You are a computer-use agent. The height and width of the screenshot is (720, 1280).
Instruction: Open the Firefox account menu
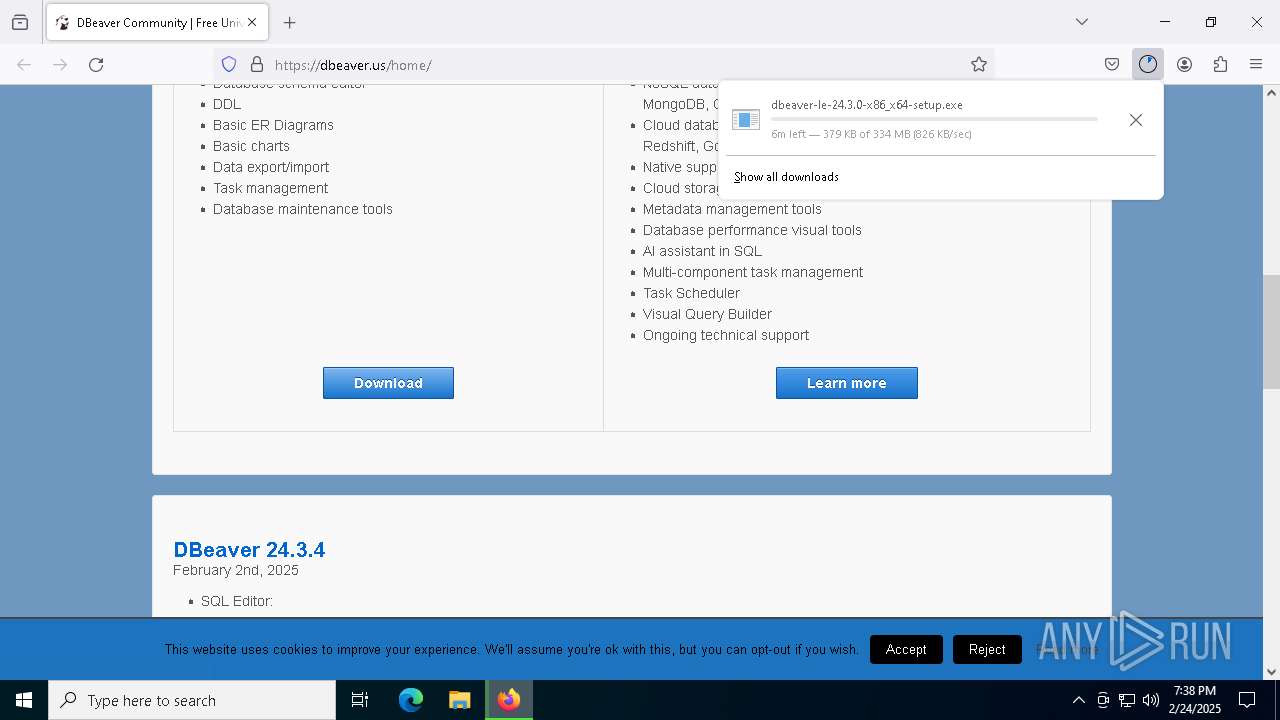1184,65
